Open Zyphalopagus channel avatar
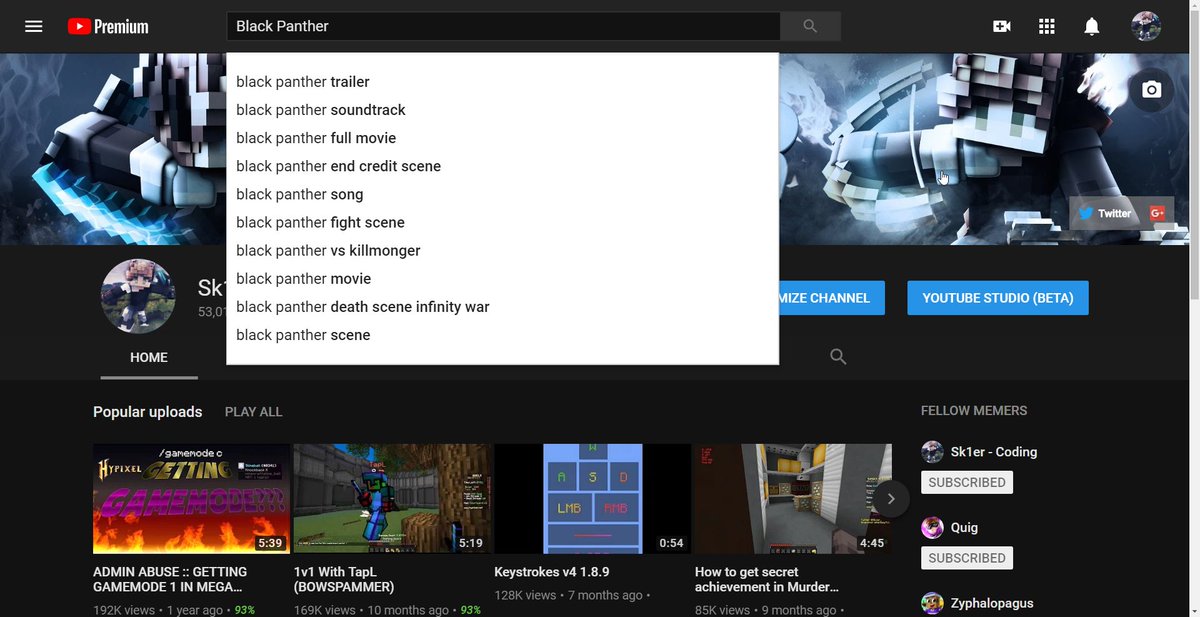 point(932,604)
